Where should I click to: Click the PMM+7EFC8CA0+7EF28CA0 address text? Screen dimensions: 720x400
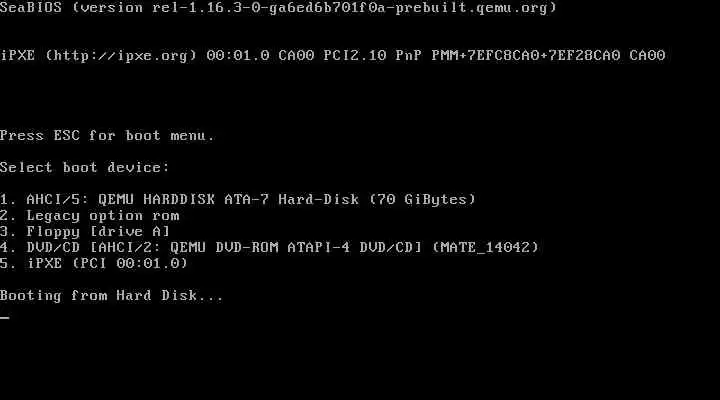526,56
